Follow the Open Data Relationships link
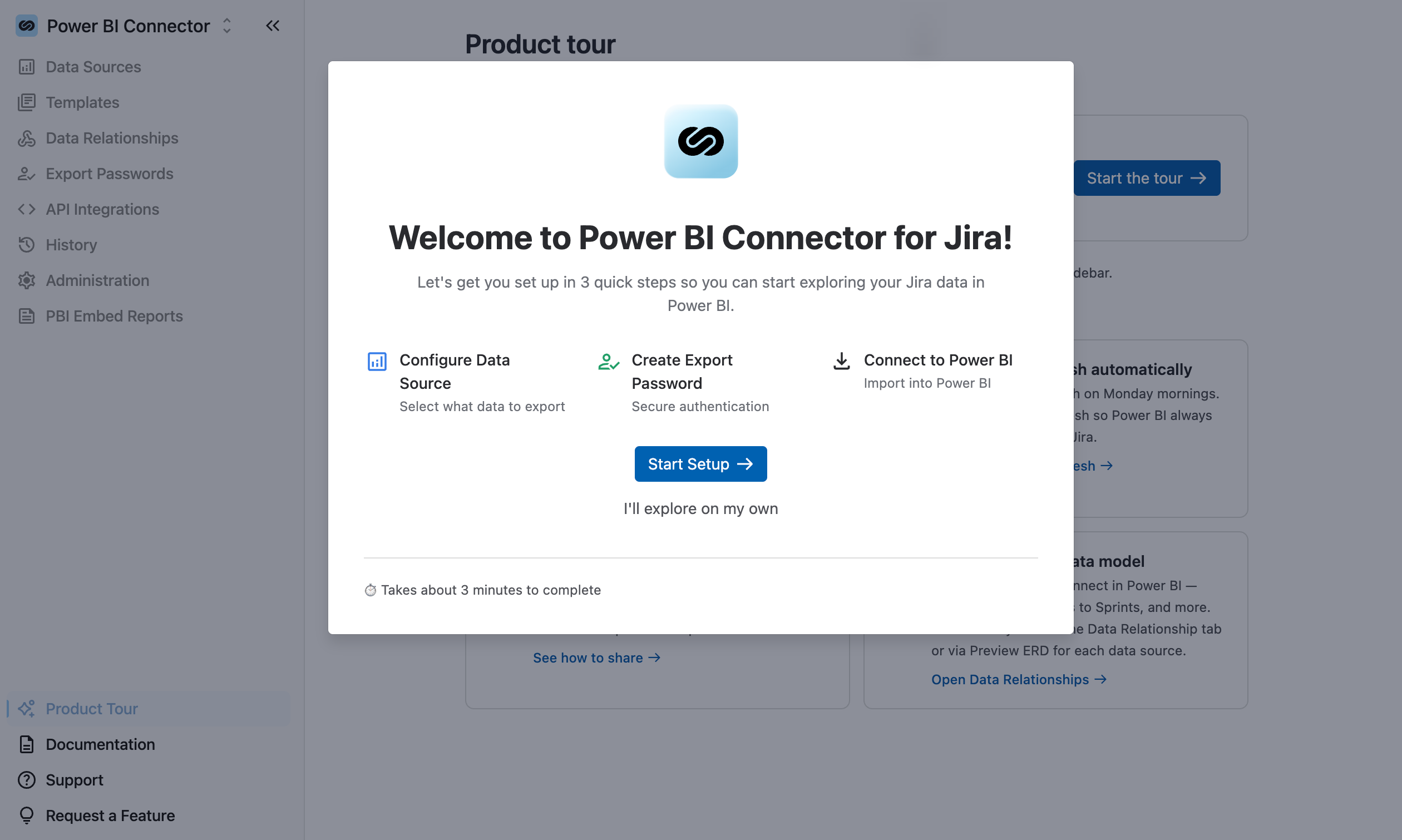The height and width of the screenshot is (840, 1402). pos(1019,680)
